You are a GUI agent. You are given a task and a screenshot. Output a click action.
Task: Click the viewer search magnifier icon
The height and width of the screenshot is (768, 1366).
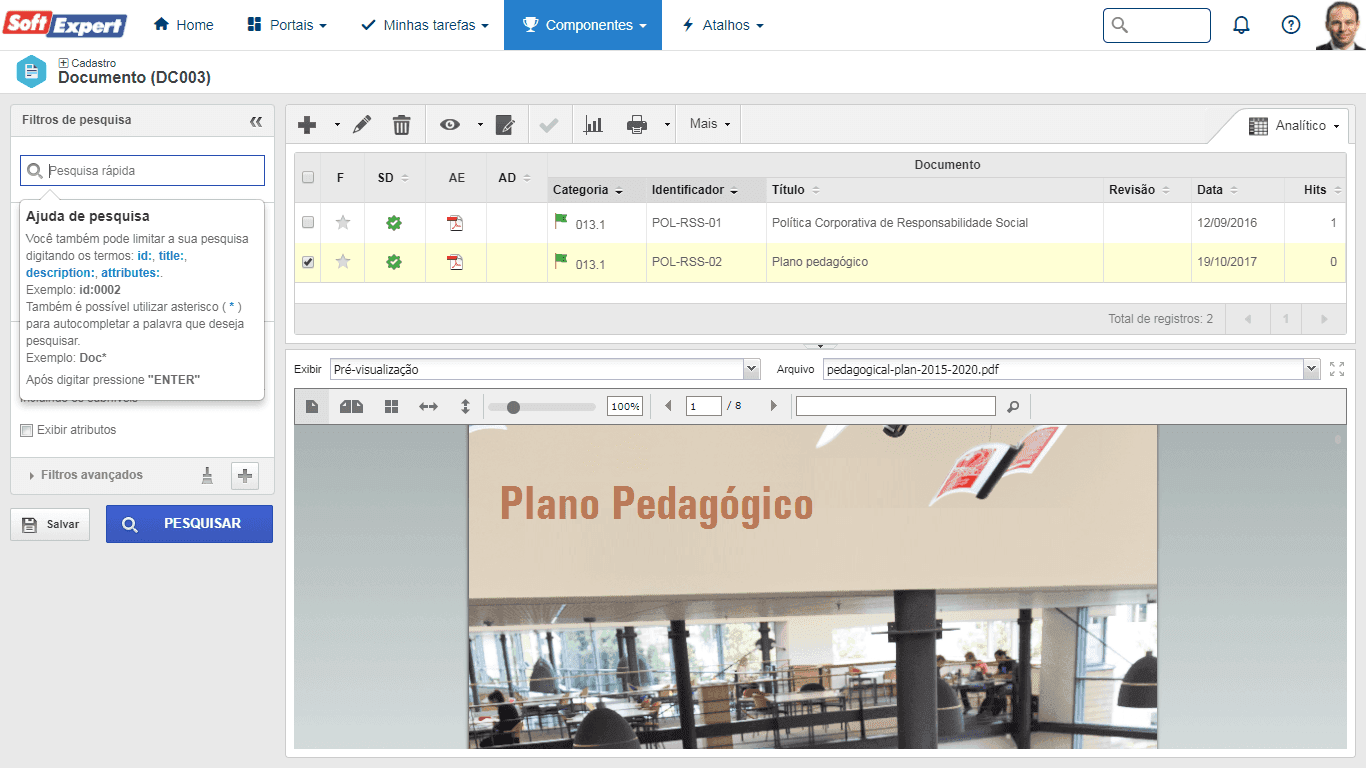point(1013,406)
